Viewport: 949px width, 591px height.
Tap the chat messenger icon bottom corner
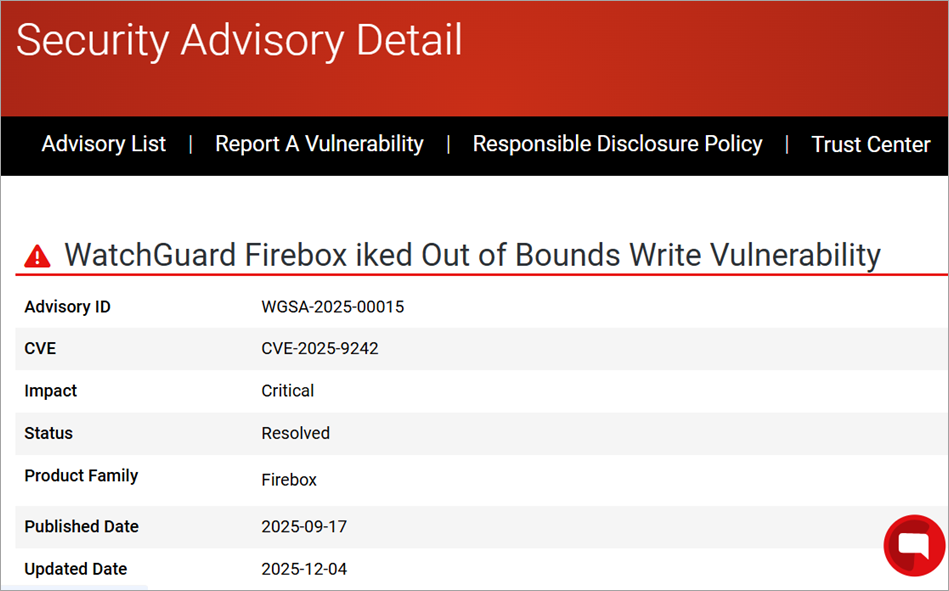pyautogui.click(x=913, y=546)
